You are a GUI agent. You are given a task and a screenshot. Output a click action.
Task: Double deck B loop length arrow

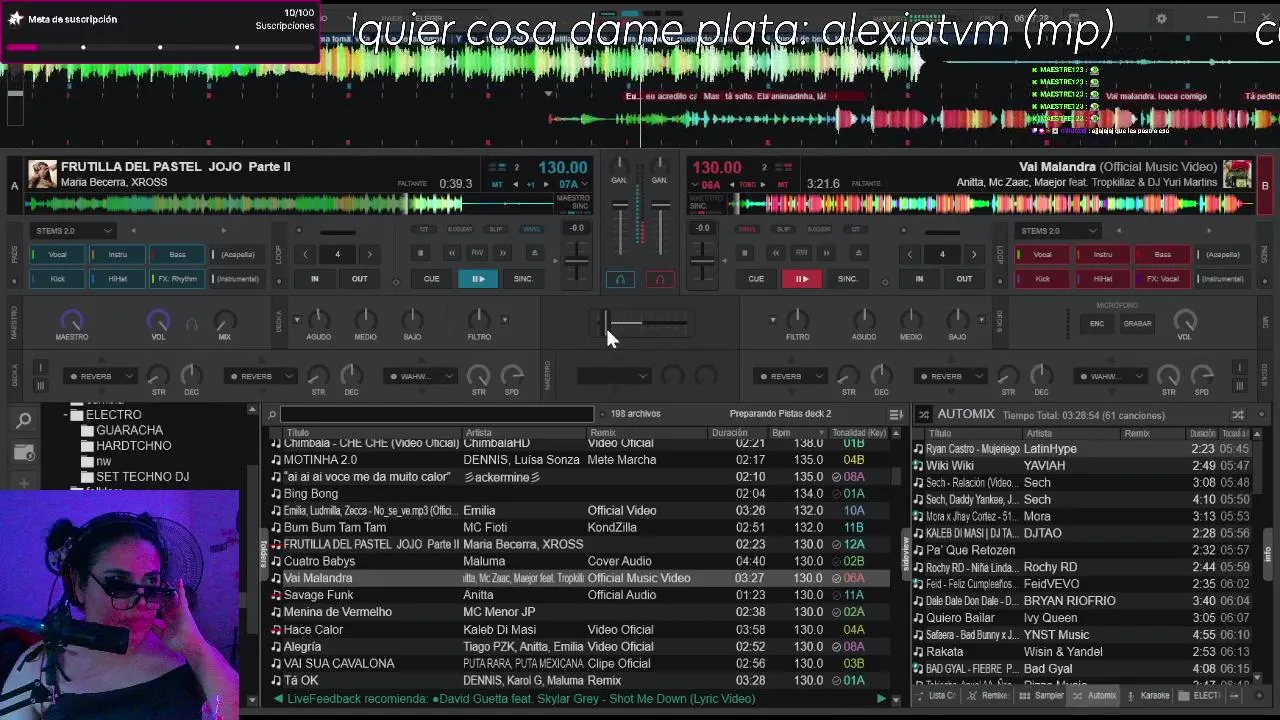coord(974,254)
